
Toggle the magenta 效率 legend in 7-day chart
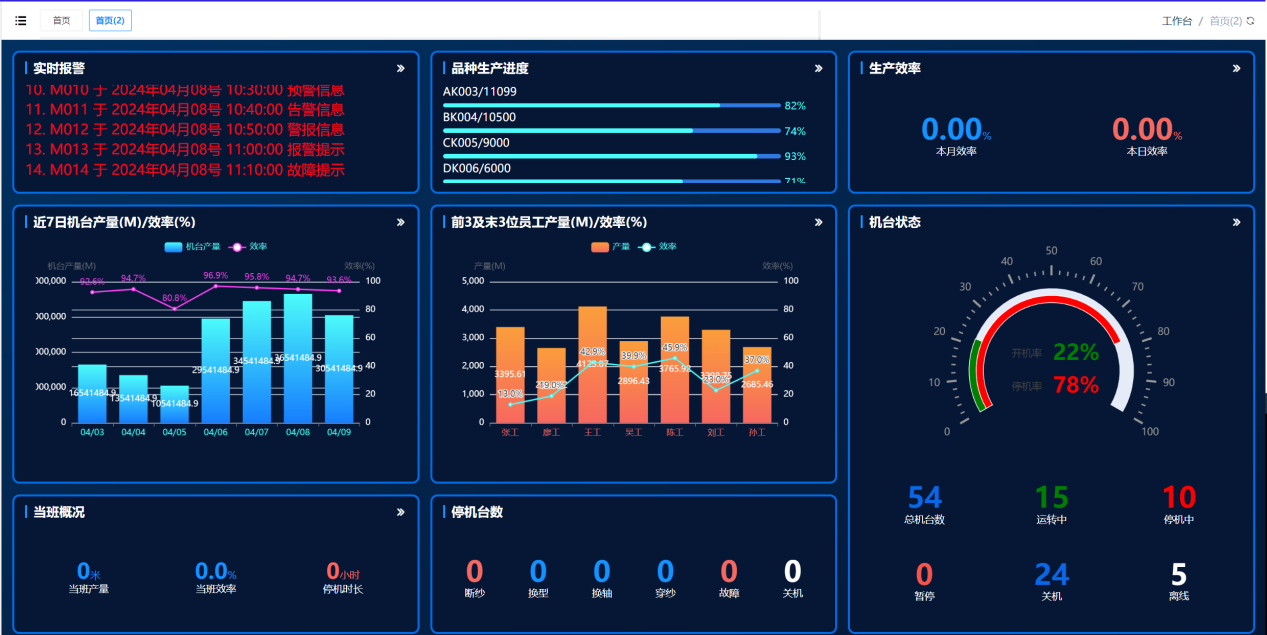249,246
